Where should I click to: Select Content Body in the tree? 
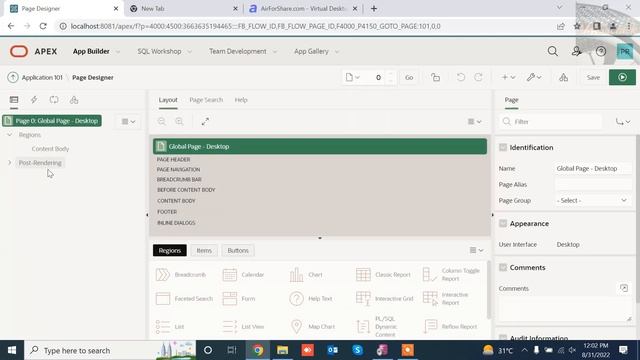click(x=50, y=149)
